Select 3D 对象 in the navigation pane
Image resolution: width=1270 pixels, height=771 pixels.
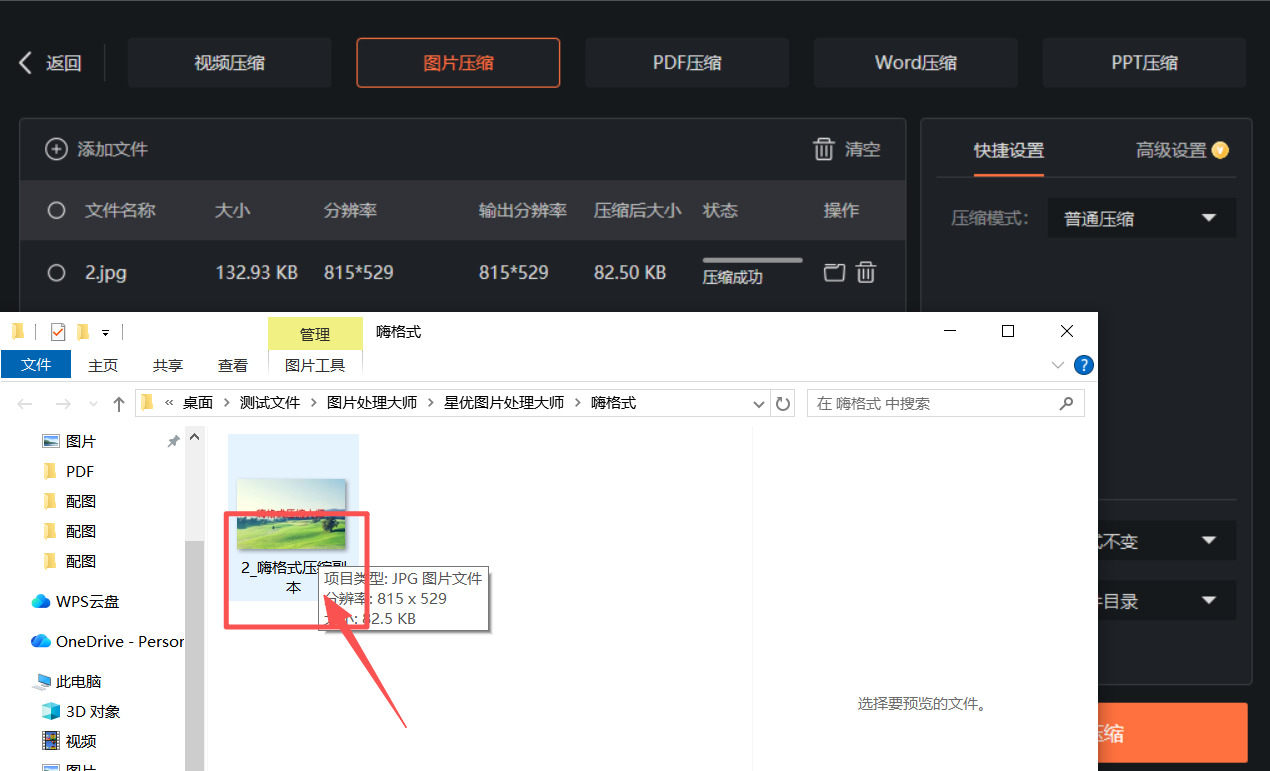(x=93, y=711)
